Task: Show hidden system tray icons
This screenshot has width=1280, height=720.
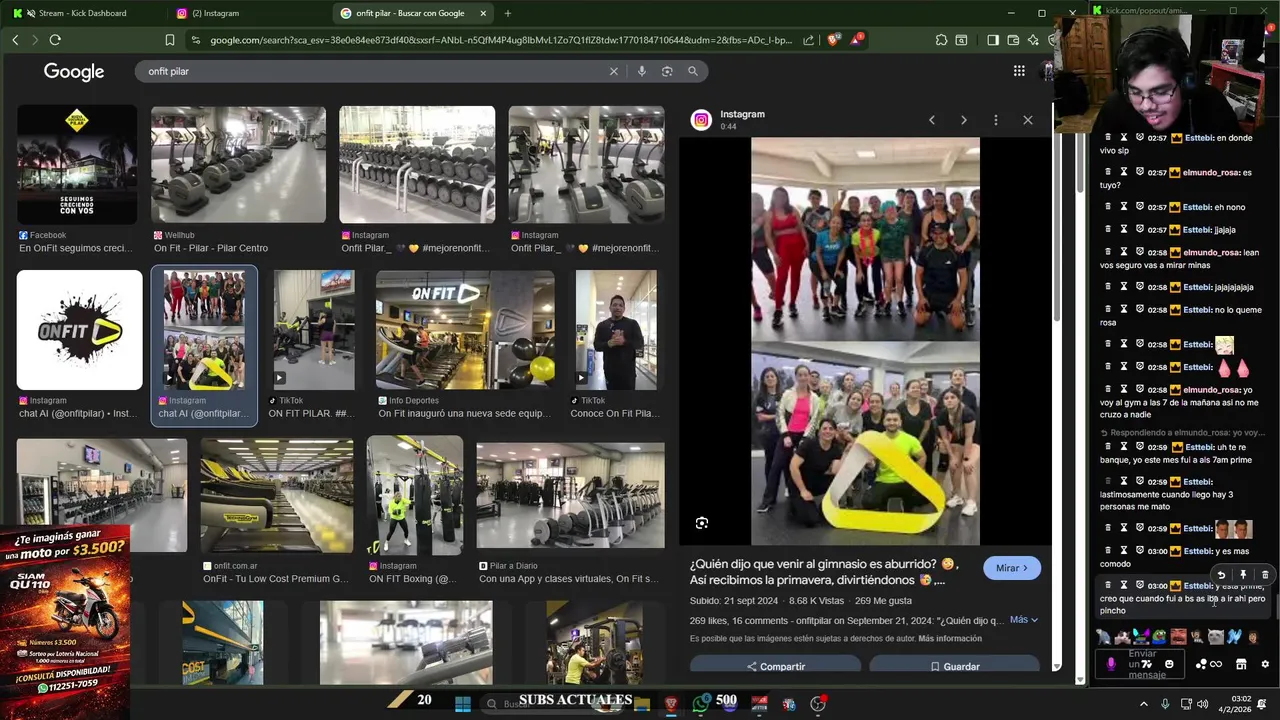Action: (x=1144, y=704)
